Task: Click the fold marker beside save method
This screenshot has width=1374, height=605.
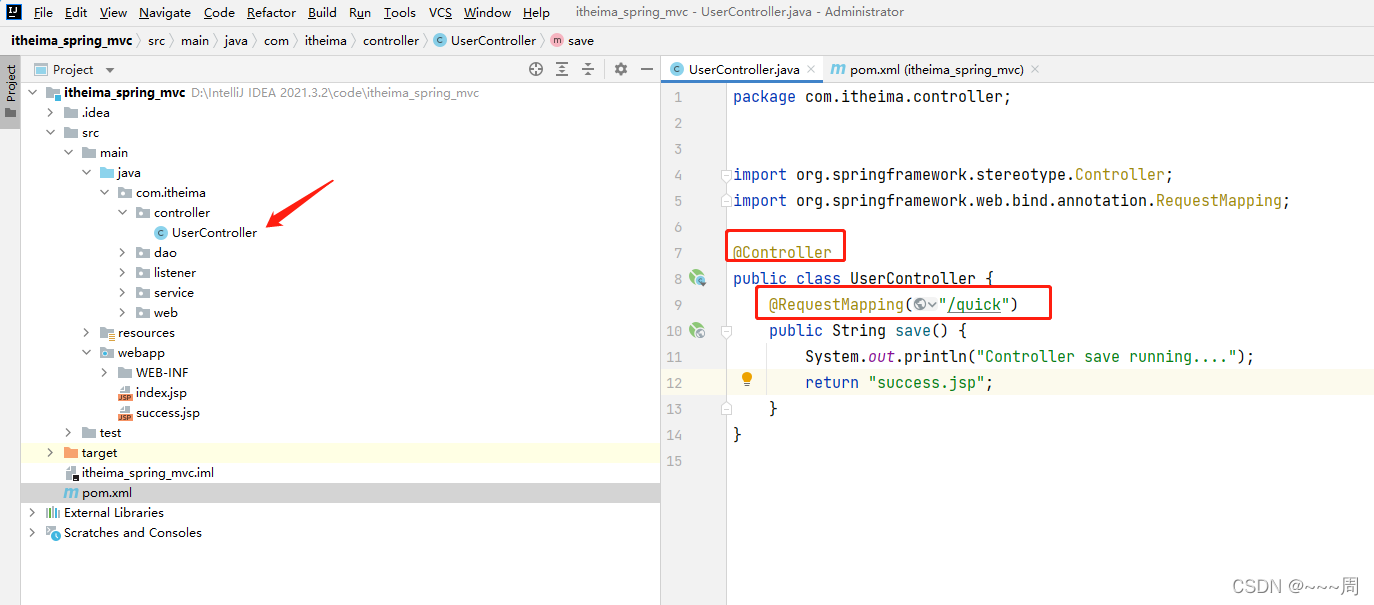Action: click(727, 331)
